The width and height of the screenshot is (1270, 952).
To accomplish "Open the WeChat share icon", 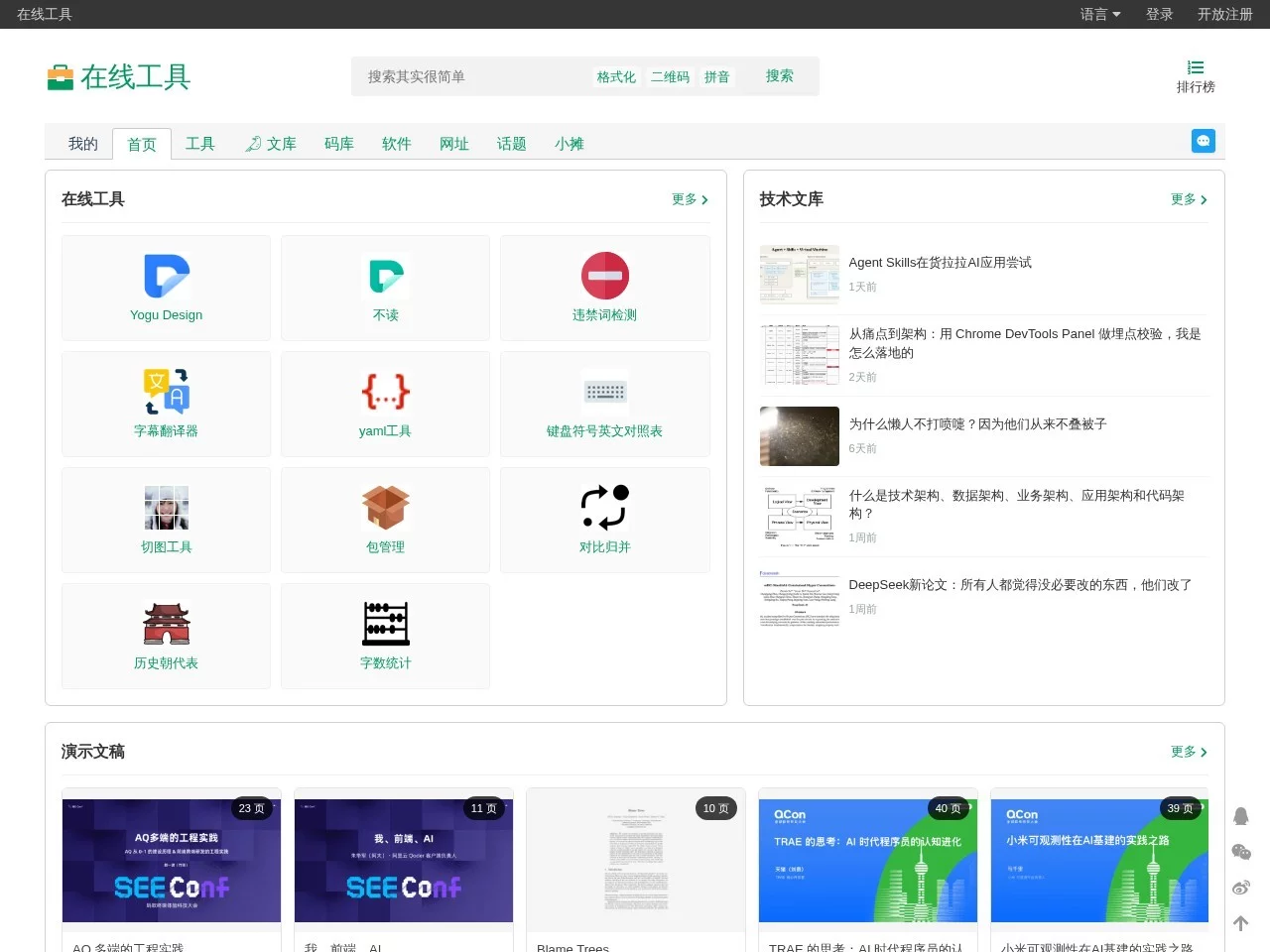I will pos(1240,852).
